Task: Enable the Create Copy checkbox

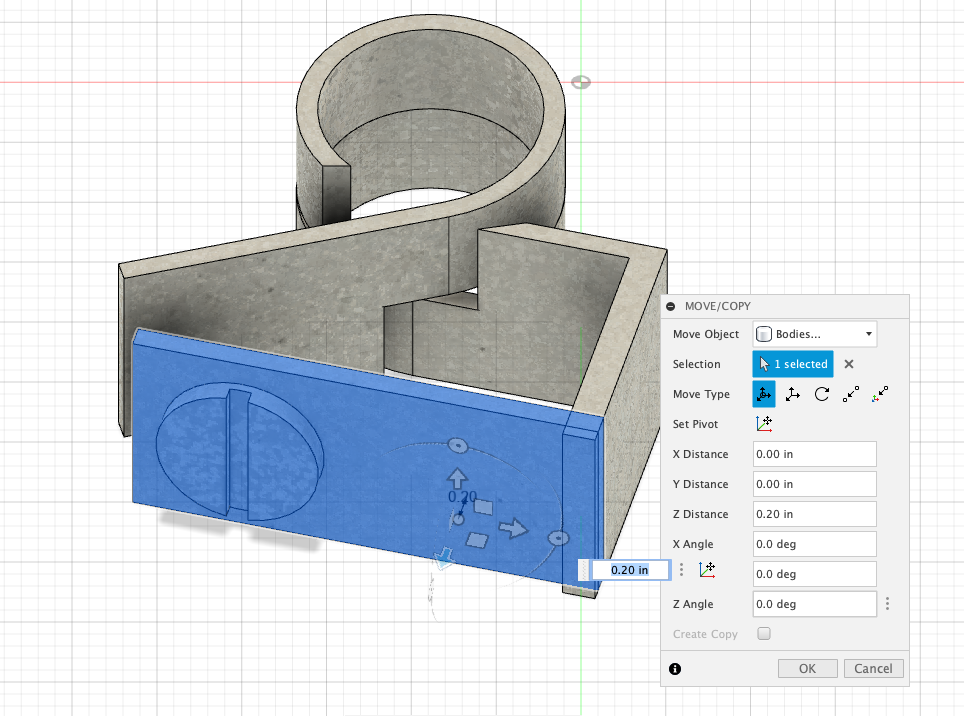Action: point(764,634)
